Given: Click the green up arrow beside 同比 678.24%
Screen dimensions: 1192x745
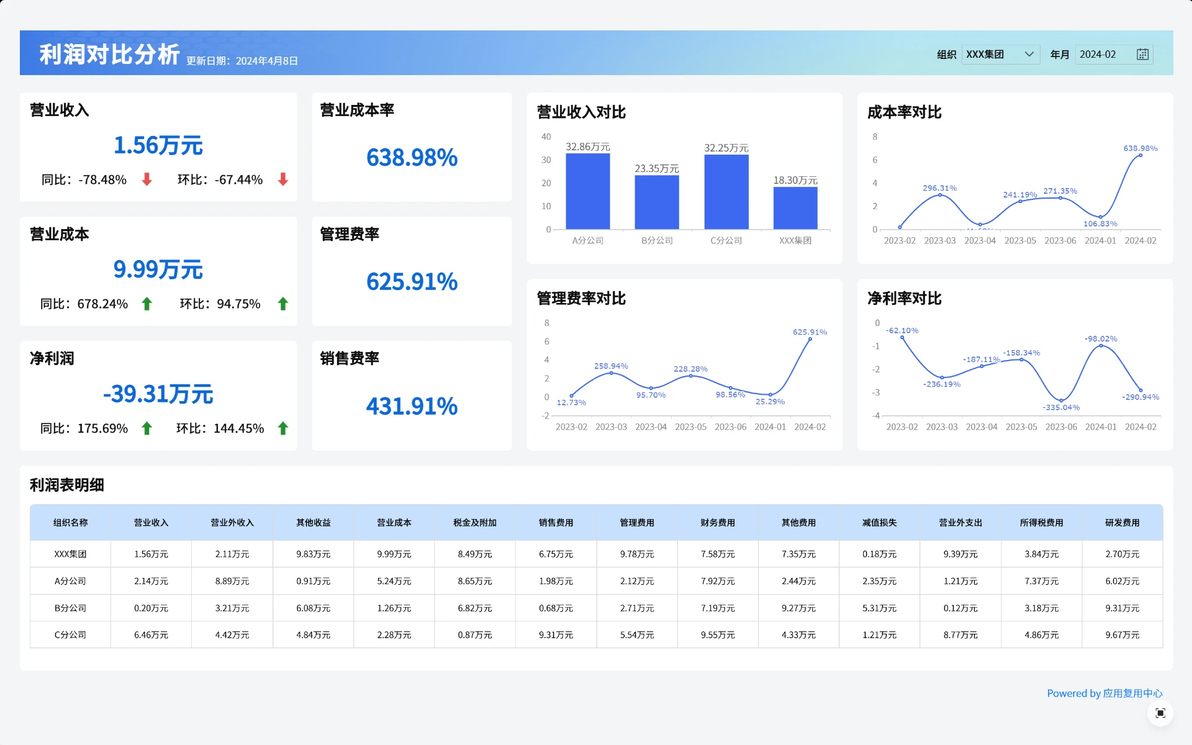Looking at the screenshot, I should click(x=147, y=304).
